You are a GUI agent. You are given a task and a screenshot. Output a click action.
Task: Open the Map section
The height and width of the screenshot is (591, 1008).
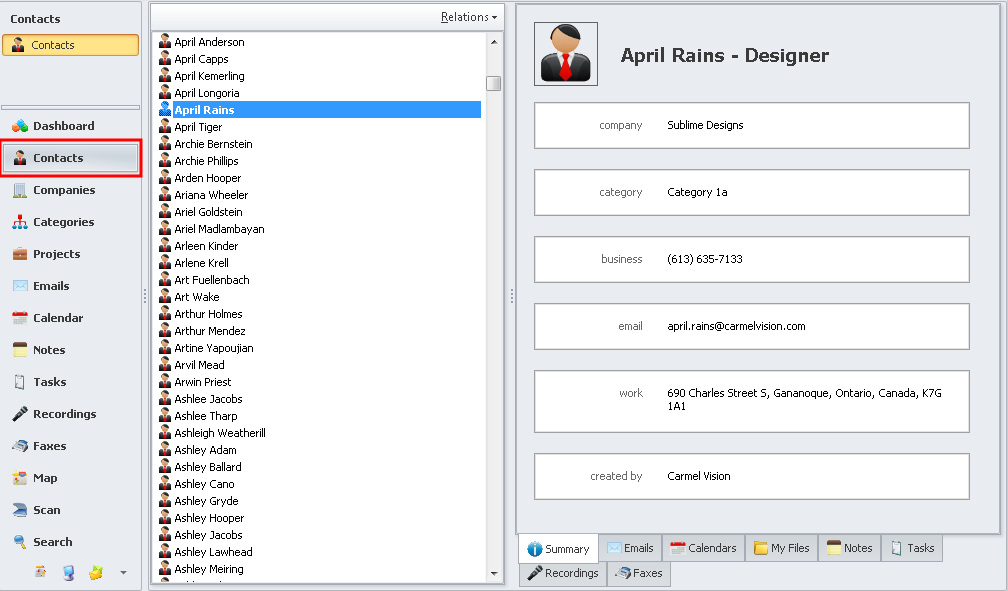[44, 478]
